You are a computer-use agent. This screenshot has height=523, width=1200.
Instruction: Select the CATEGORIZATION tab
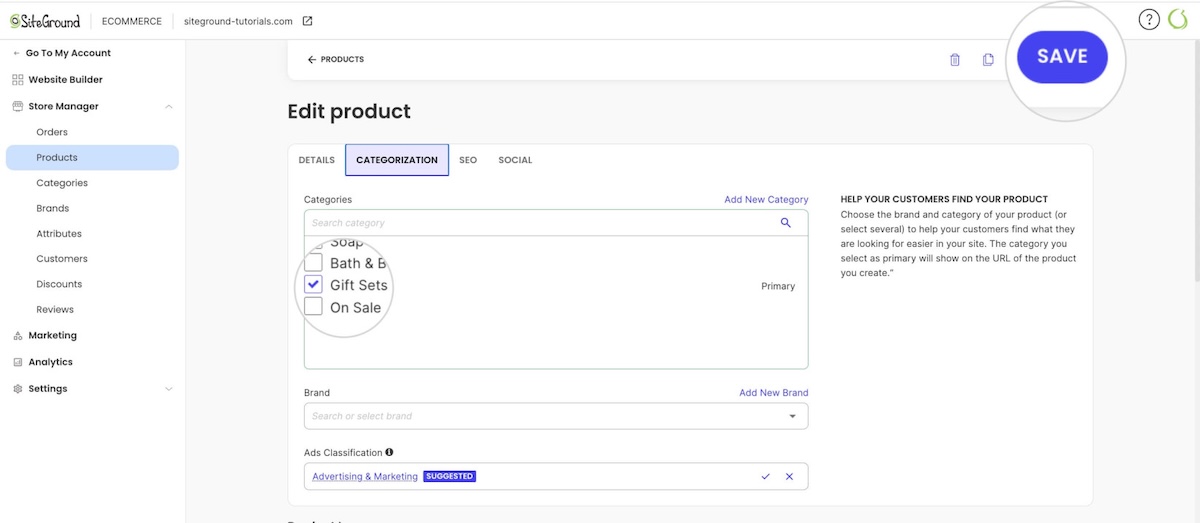(397, 160)
